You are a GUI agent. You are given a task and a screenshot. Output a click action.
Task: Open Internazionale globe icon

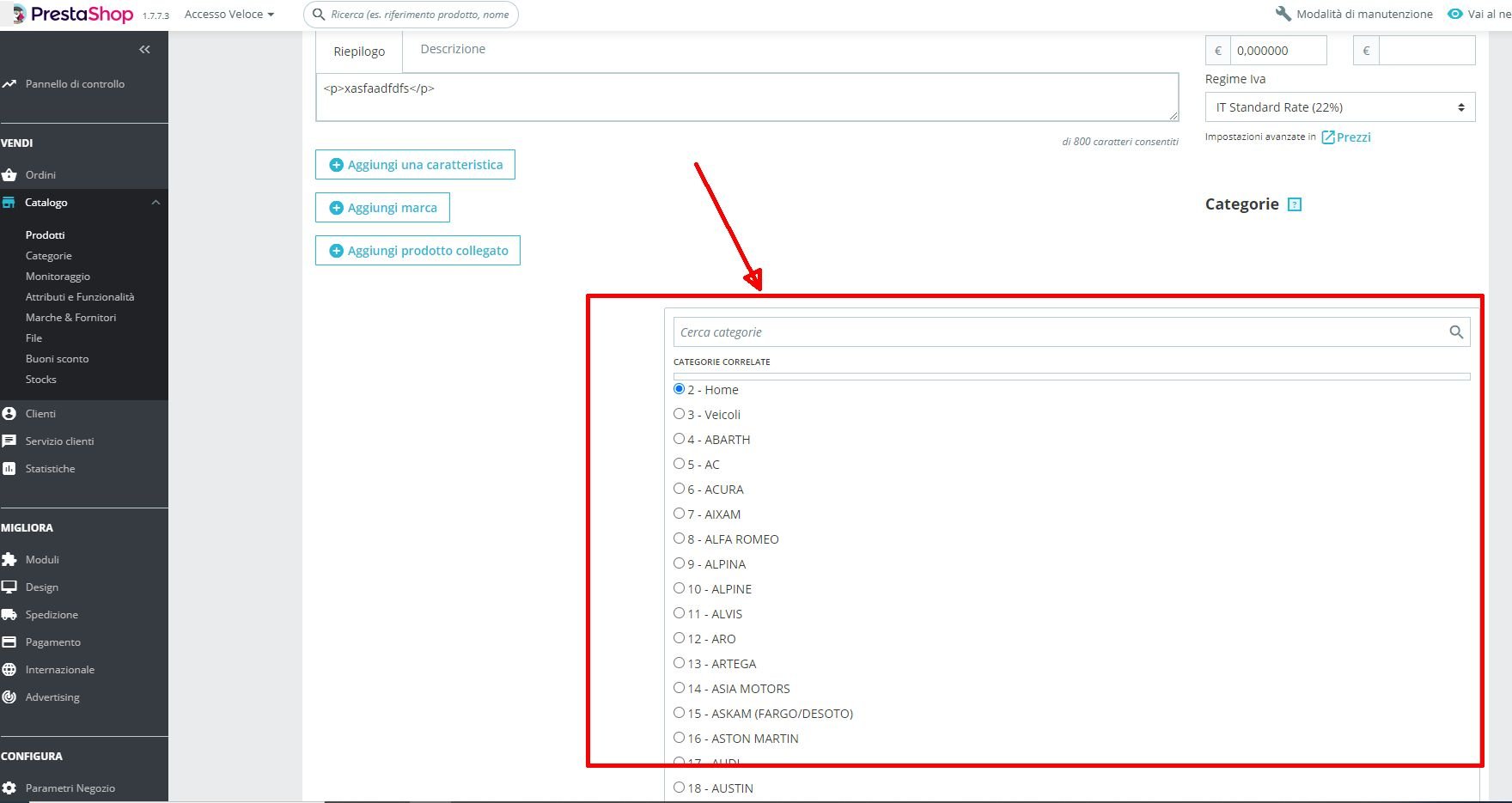[9, 670]
